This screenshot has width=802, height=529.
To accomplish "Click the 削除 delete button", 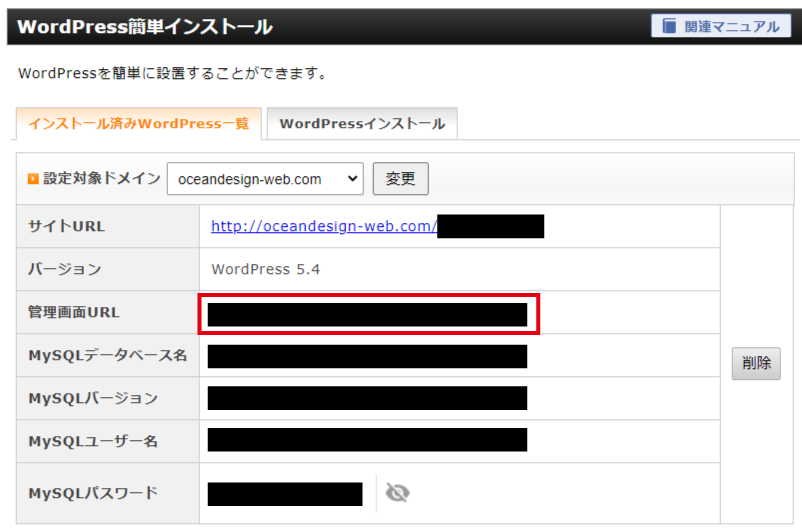I will point(756,363).
